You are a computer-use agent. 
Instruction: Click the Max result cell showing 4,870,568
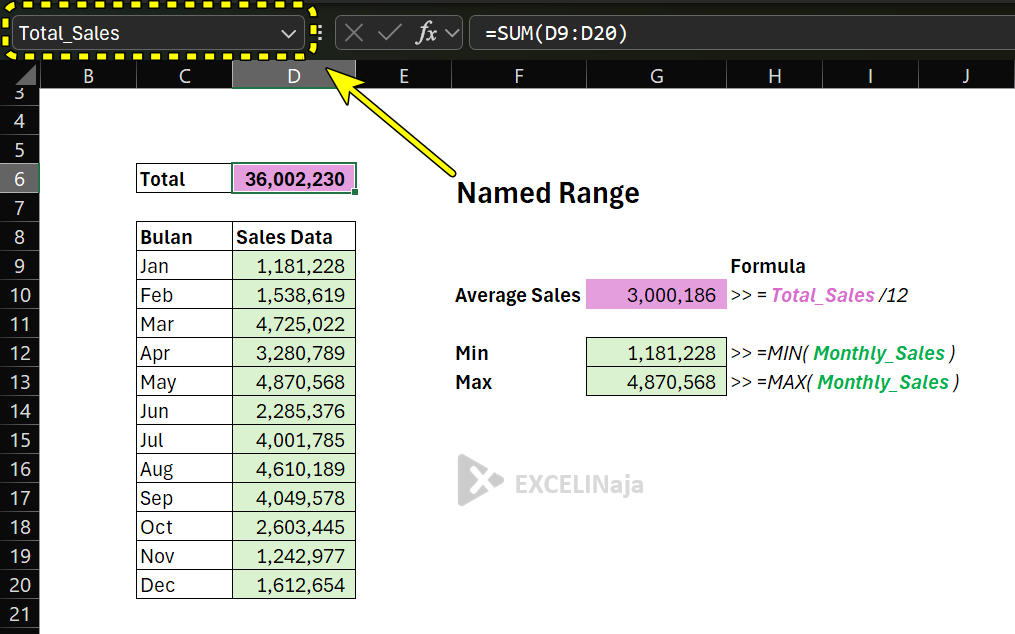[x=656, y=381]
